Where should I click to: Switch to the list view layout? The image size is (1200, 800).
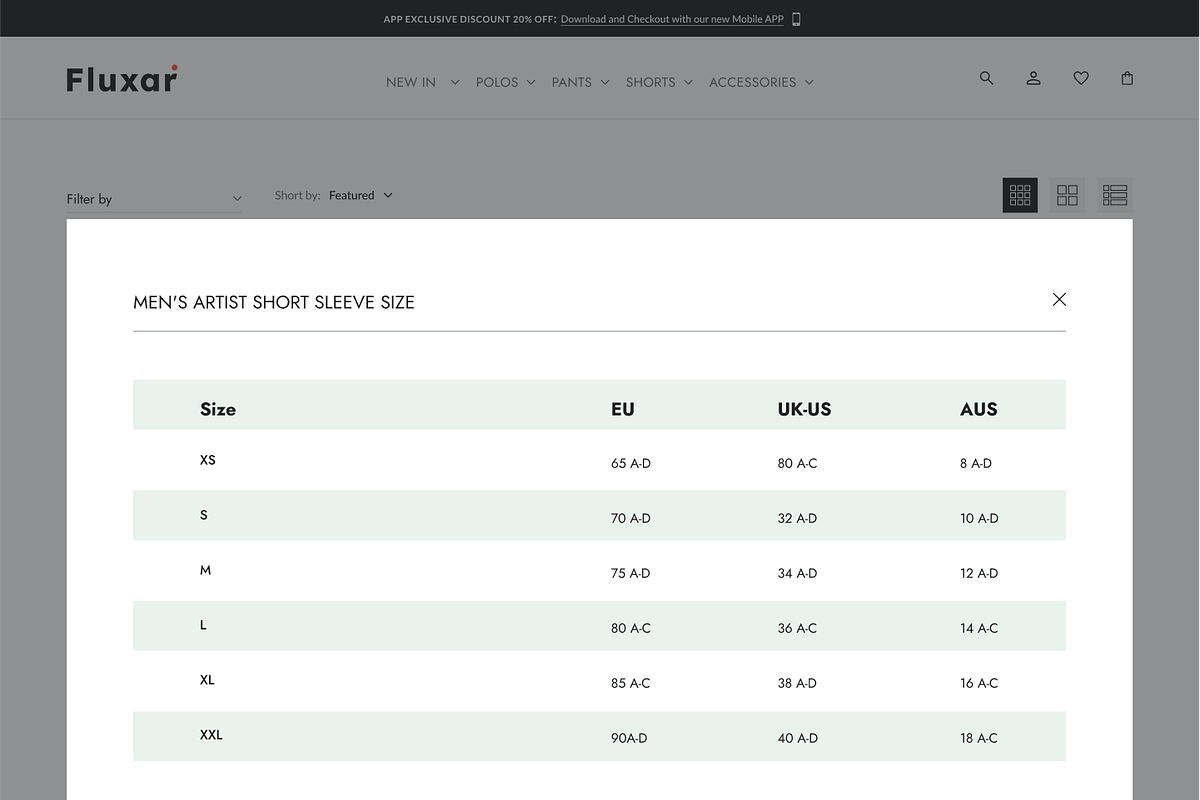click(1115, 195)
